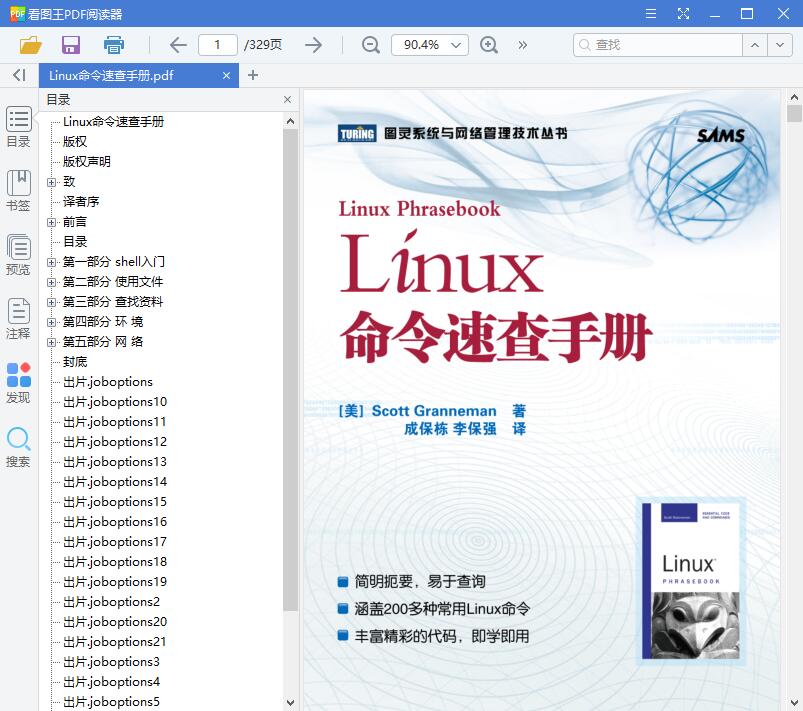Expand the 前言 outline entry
Screen dimensions: 803x711
coord(51,222)
